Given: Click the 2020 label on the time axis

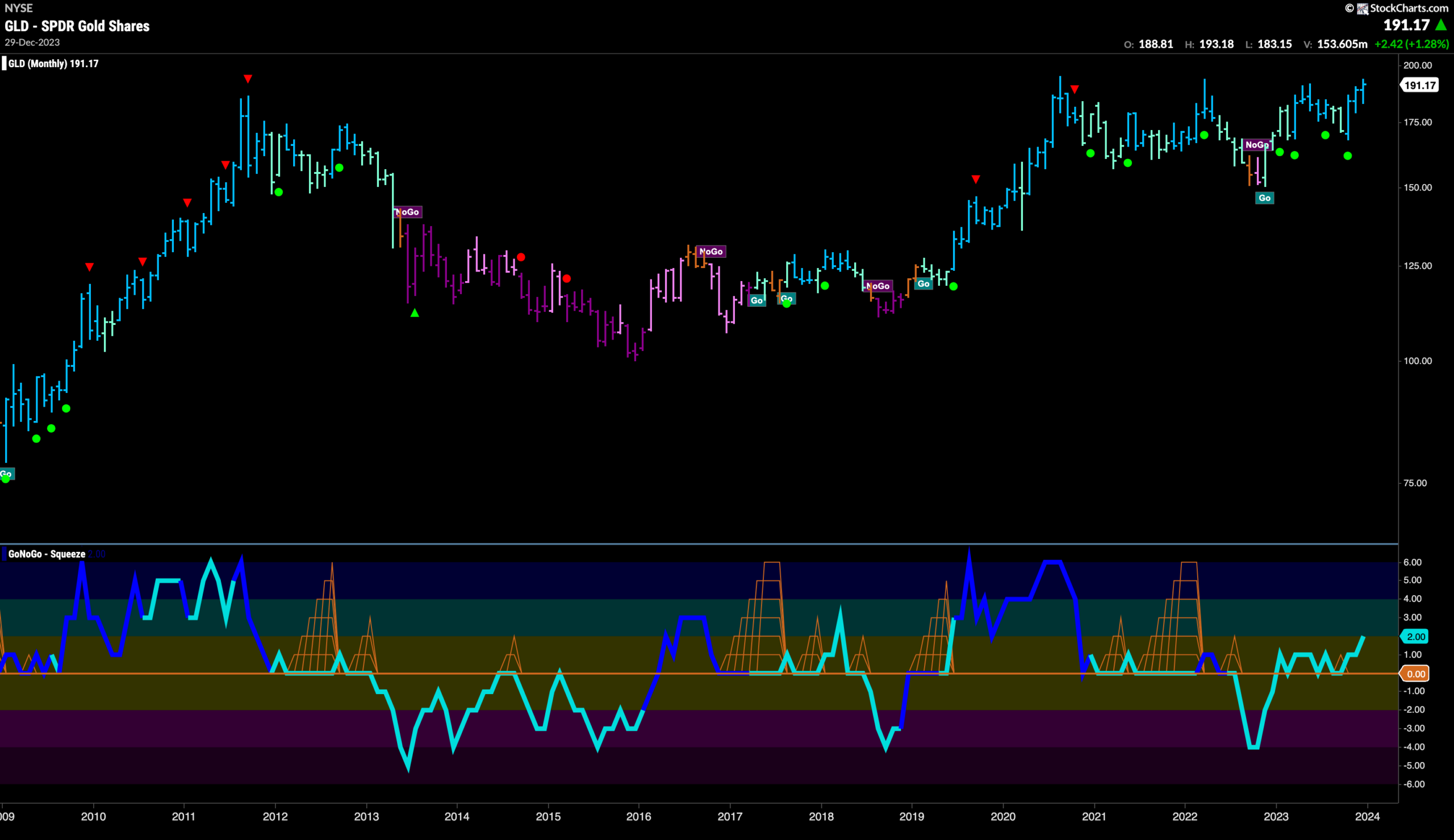Looking at the screenshot, I should (x=1003, y=816).
